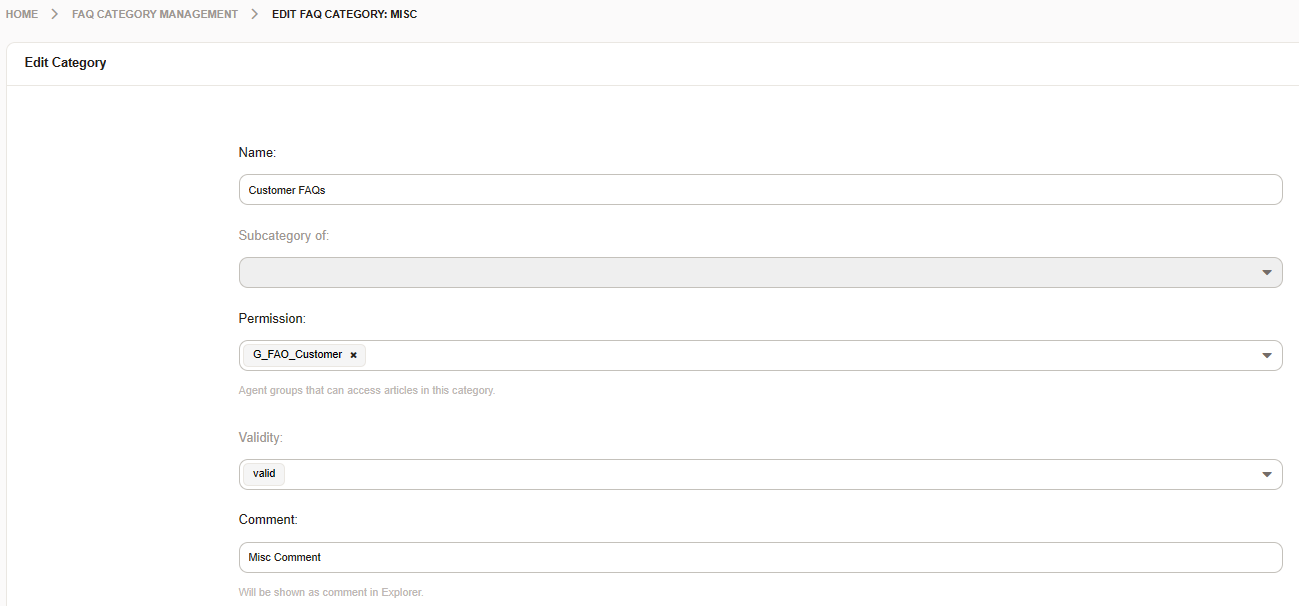The height and width of the screenshot is (606, 1299).
Task: Click the Validity: field label
Action: [262, 437]
